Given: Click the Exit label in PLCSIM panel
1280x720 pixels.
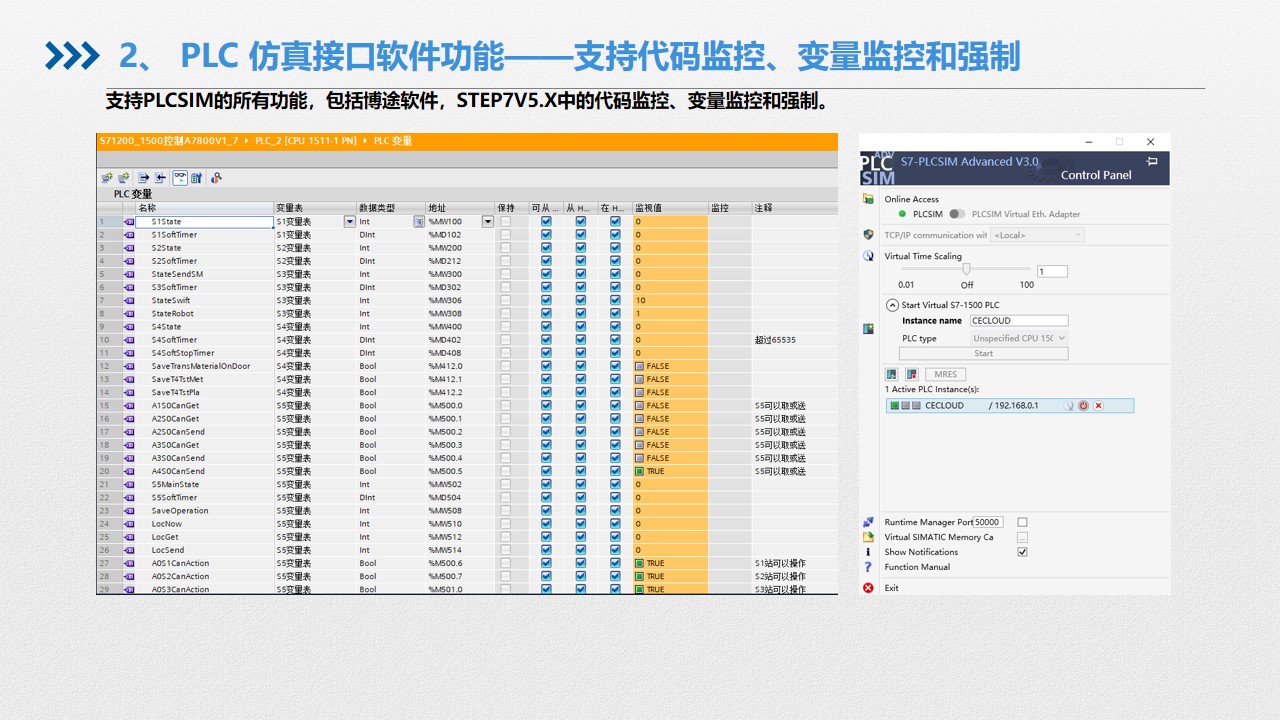Looking at the screenshot, I should pos(891,588).
